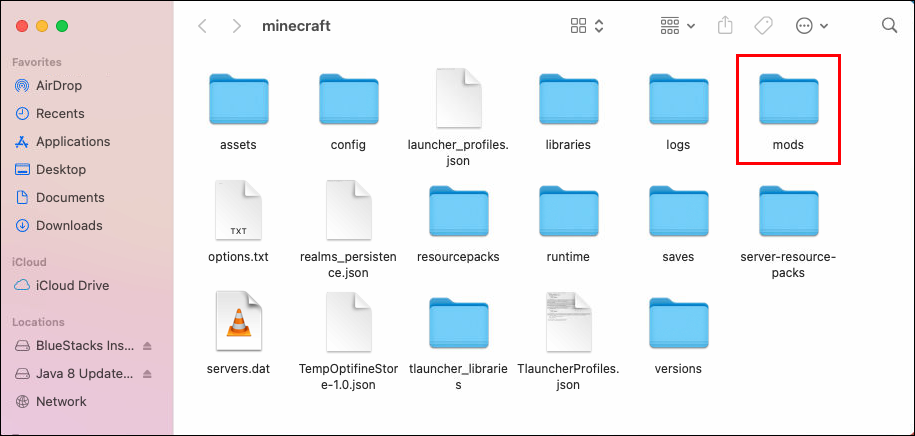
Task: Click the iCloud section header
Action: [29, 262]
